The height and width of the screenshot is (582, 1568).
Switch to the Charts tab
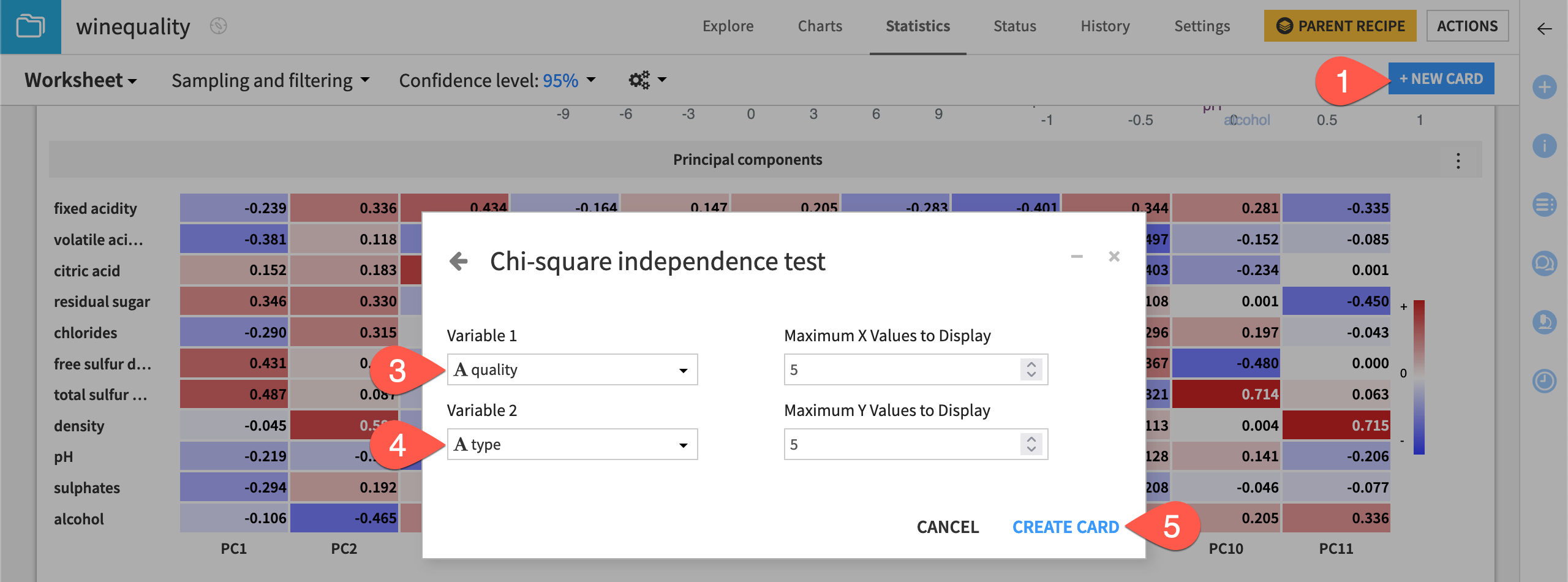(x=819, y=26)
